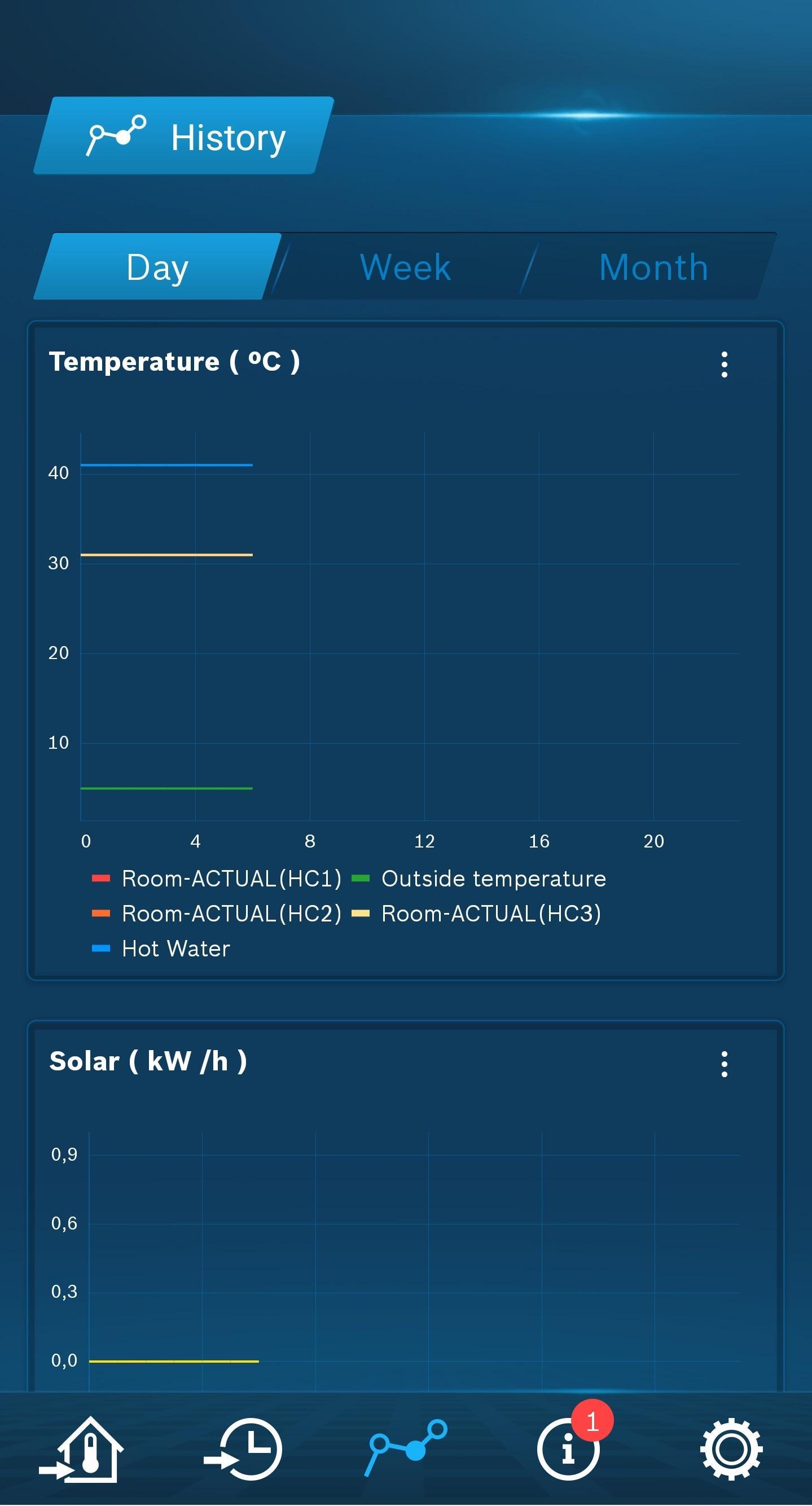The height and width of the screenshot is (1506, 812).
Task: Tap the red notification badge
Action: click(x=592, y=1422)
